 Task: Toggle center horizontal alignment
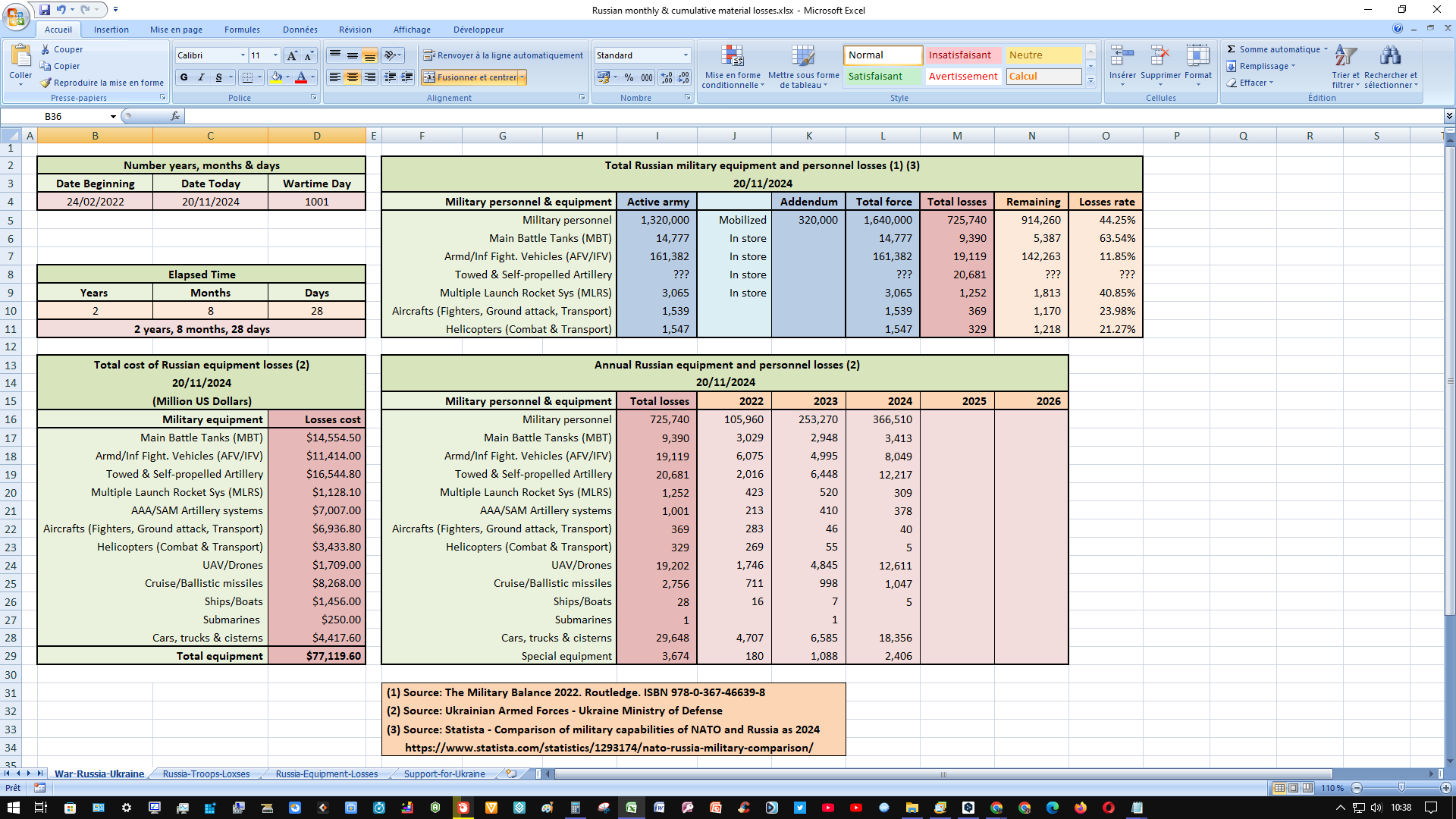point(352,77)
